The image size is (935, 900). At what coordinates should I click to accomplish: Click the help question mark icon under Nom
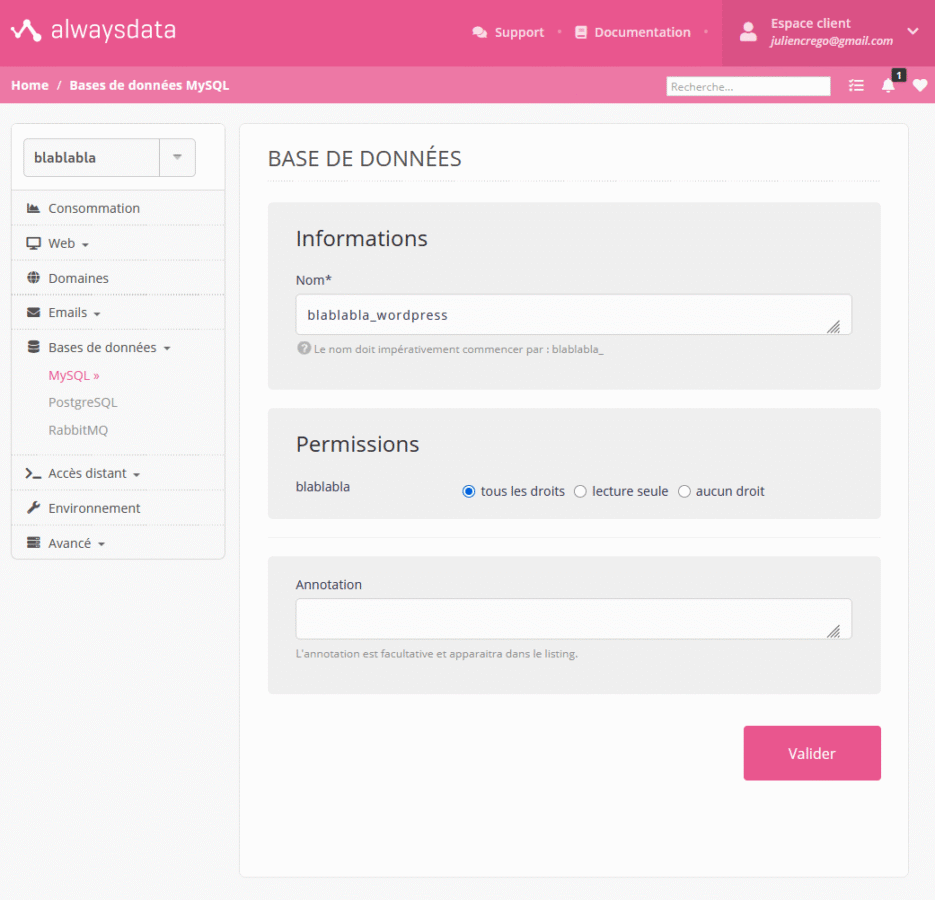(x=304, y=348)
